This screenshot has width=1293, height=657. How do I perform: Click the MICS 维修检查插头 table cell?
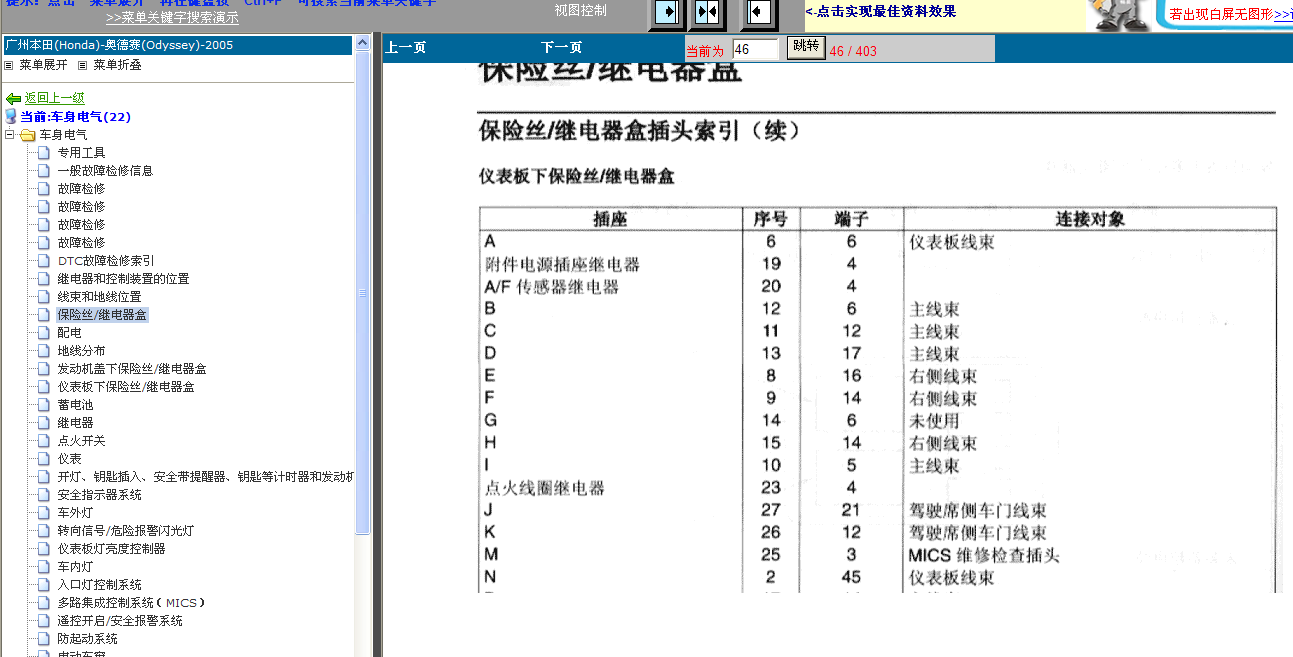tap(984, 555)
